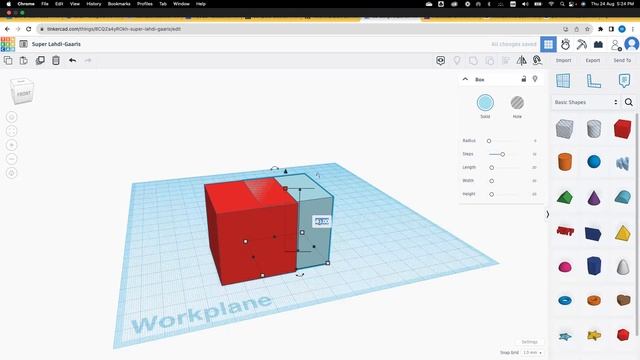The height and width of the screenshot is (360, 640).
Task: Open the History menu in menu bar
Action: click(x=93, y=4)
